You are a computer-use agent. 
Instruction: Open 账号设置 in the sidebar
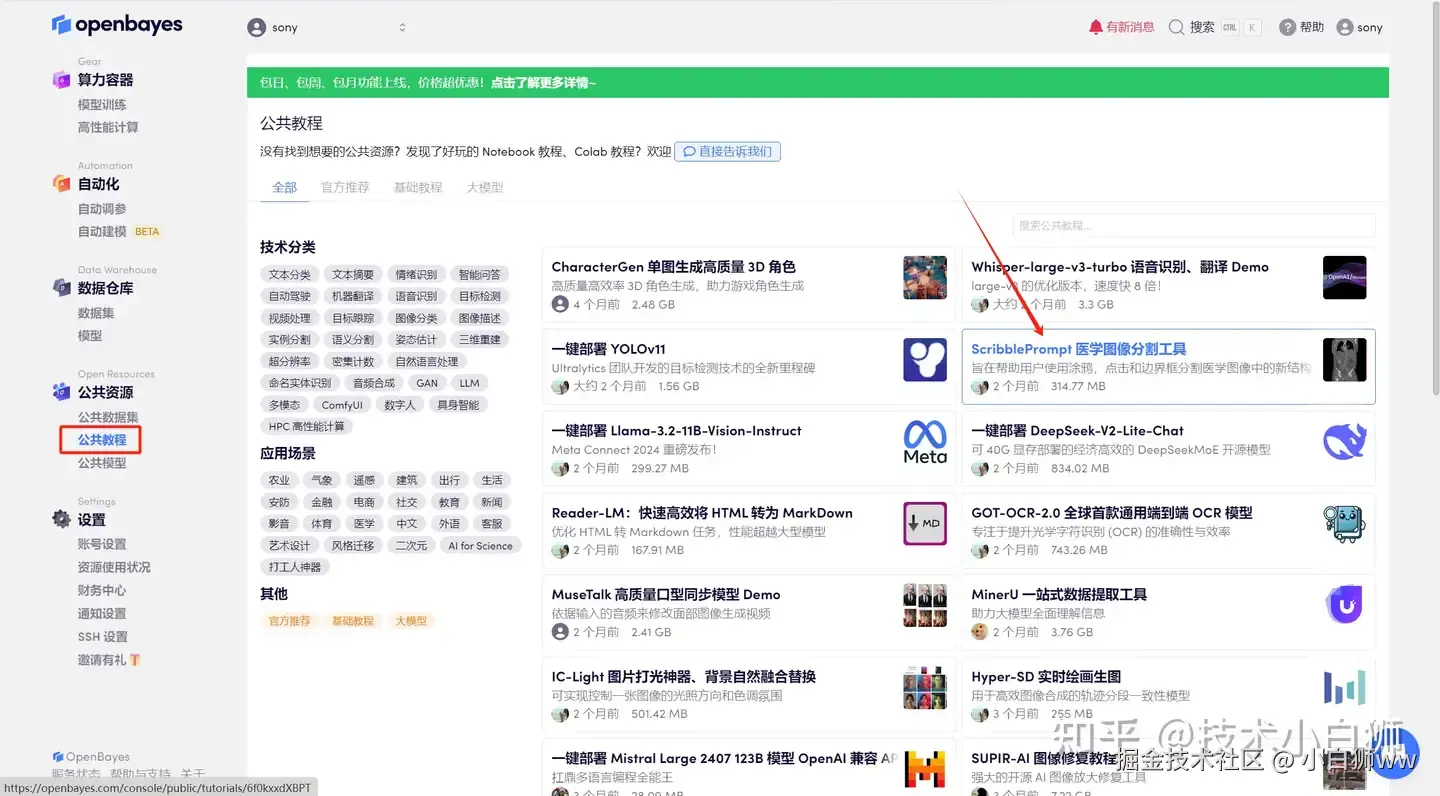point(102,544)
